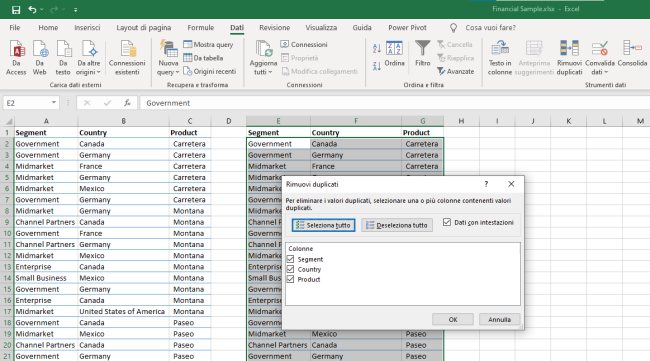
Task: Switch to the Power Pivot tab
Action: coord(407,27)
